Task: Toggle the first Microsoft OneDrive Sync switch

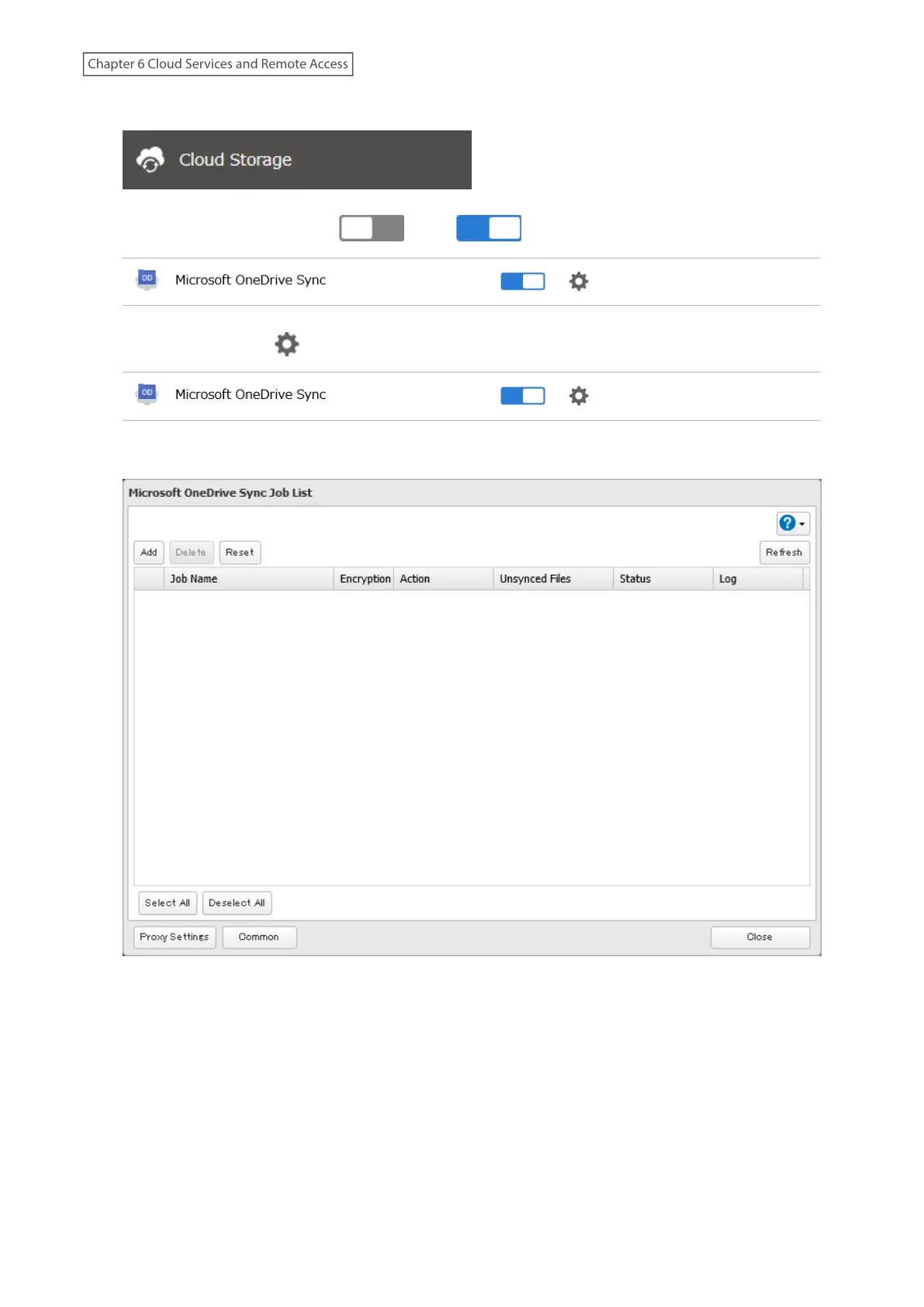Action: tap(523, 281)
